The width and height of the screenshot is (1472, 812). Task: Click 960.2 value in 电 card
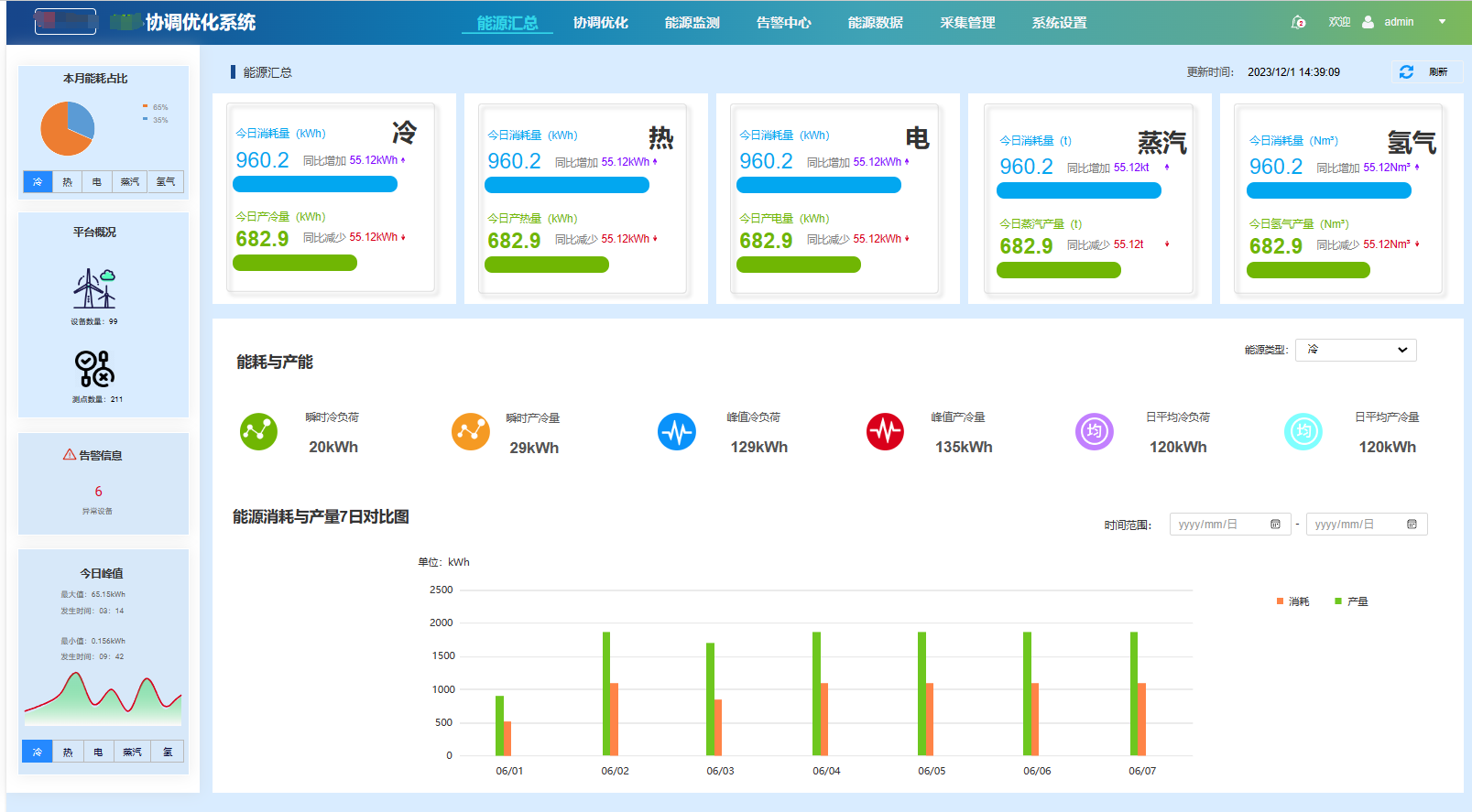click(x=766, y=161)
